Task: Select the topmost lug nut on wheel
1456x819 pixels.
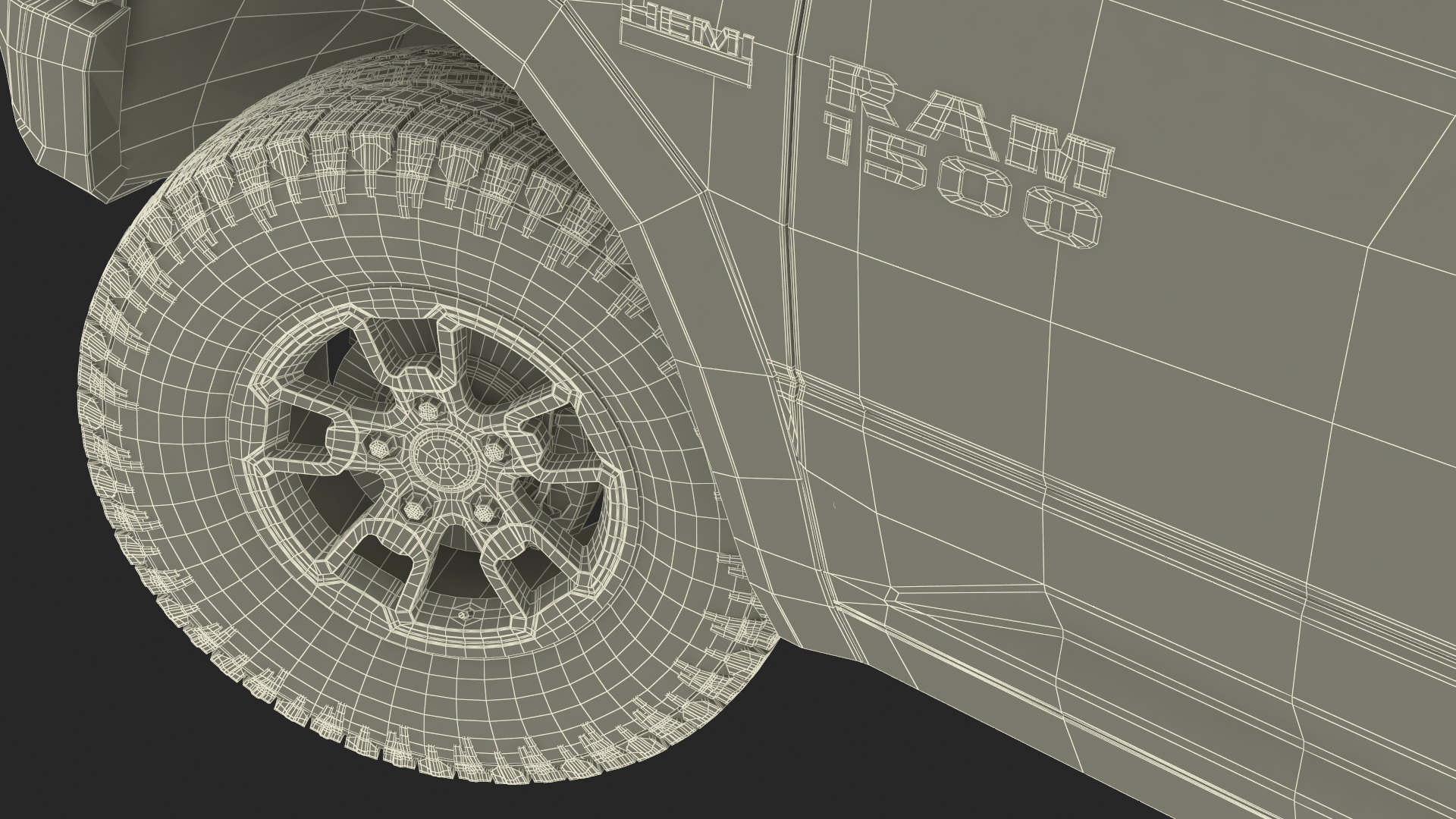Action: [x=429, y=411]
